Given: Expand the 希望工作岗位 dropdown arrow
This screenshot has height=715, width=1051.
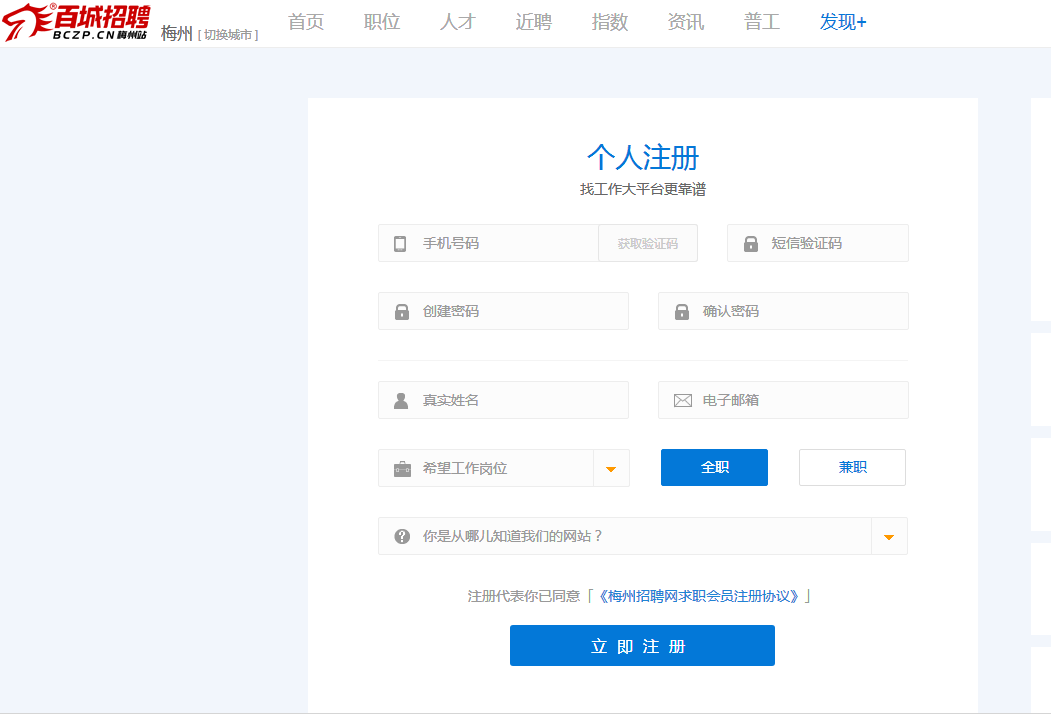Looking at the screenshot, I should pos(611,469).
